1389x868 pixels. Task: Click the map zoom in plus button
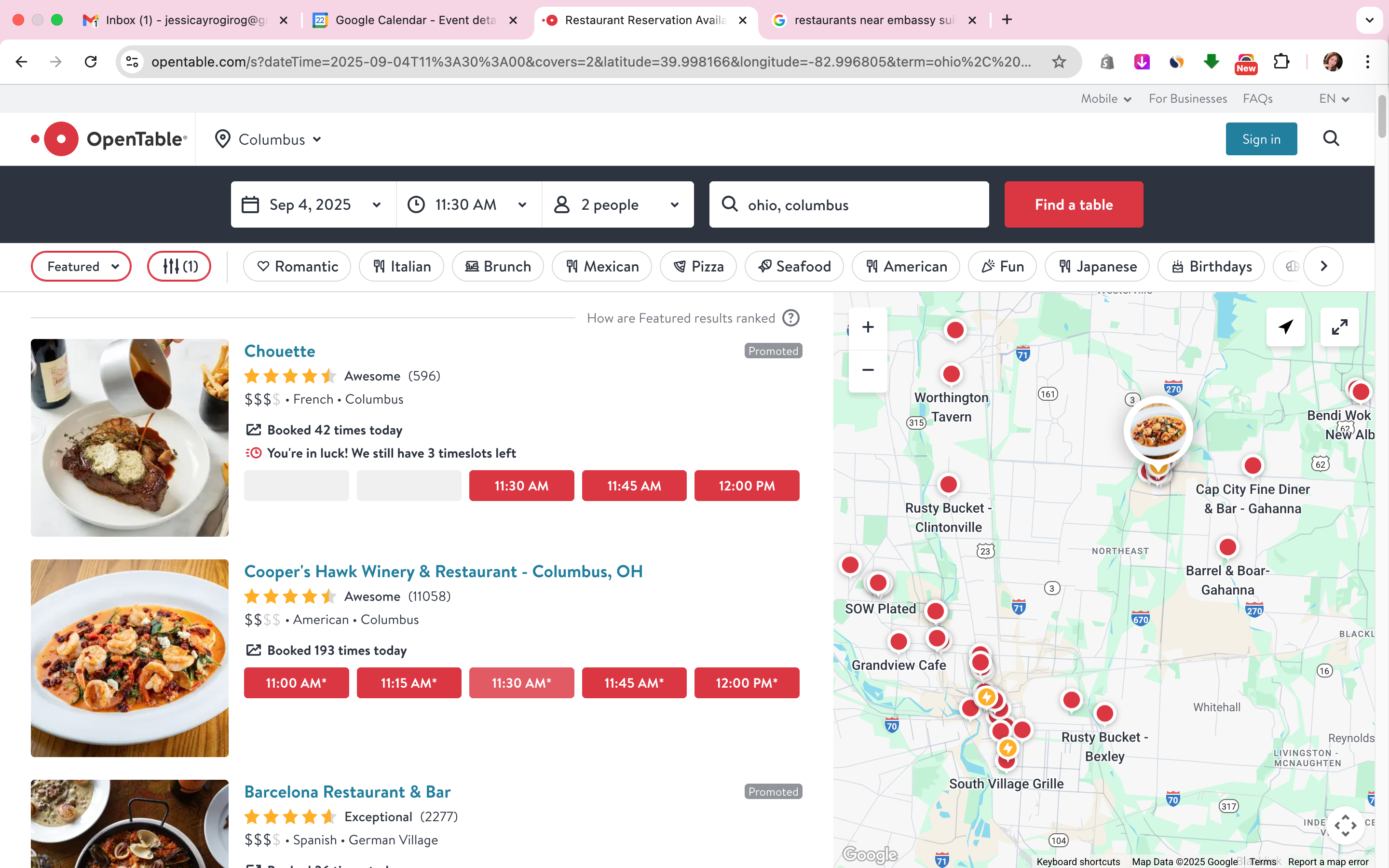(868, 327)
